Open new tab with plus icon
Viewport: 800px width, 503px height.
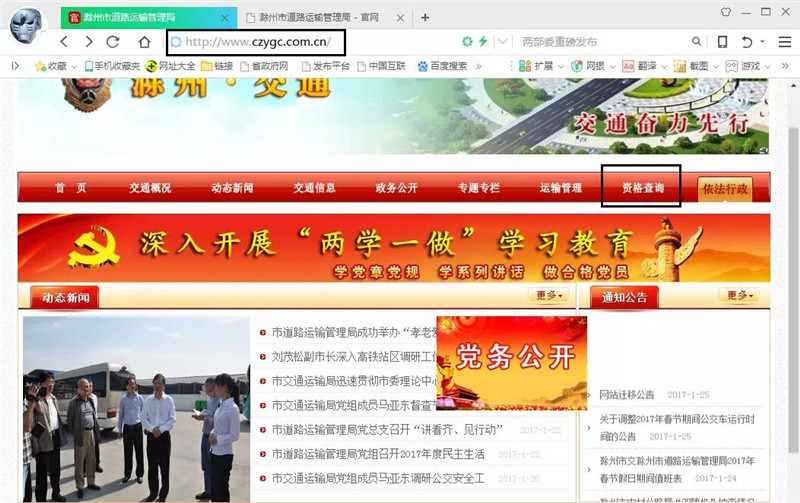coord(425,17)
